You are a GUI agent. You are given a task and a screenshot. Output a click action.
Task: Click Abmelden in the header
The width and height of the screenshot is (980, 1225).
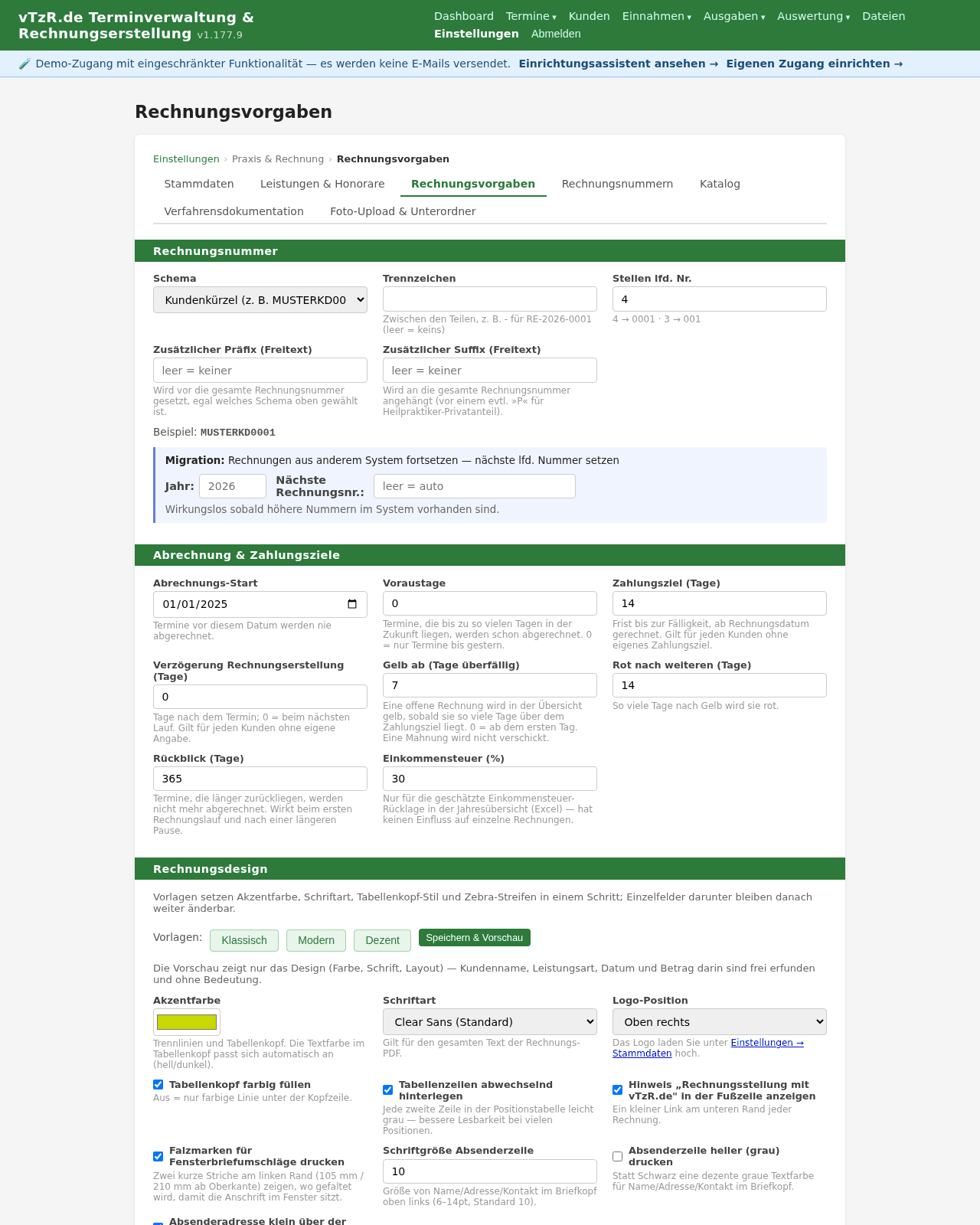(556, 34)
